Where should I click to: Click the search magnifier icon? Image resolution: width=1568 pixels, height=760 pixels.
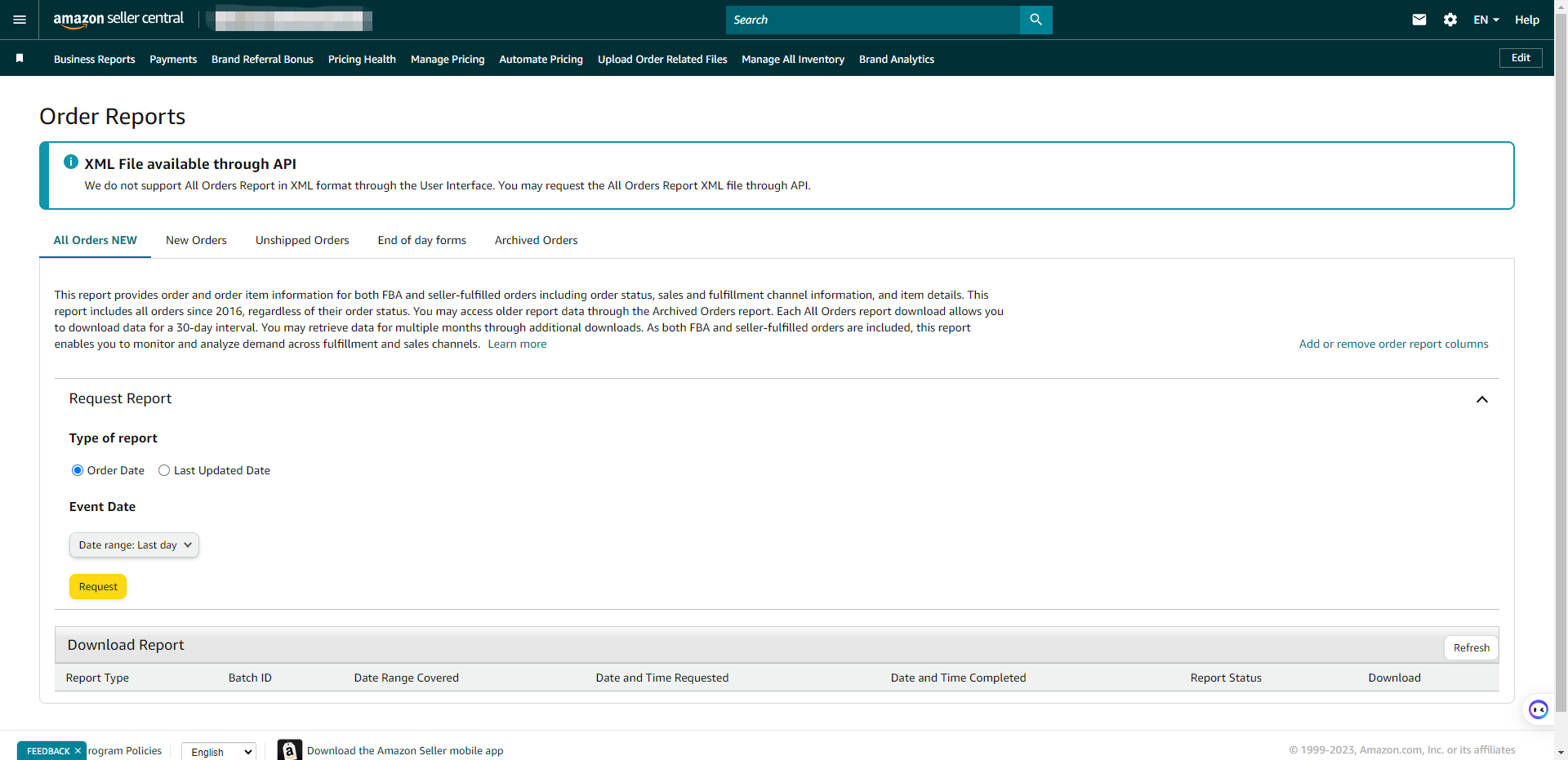[x=1036, y=20]
